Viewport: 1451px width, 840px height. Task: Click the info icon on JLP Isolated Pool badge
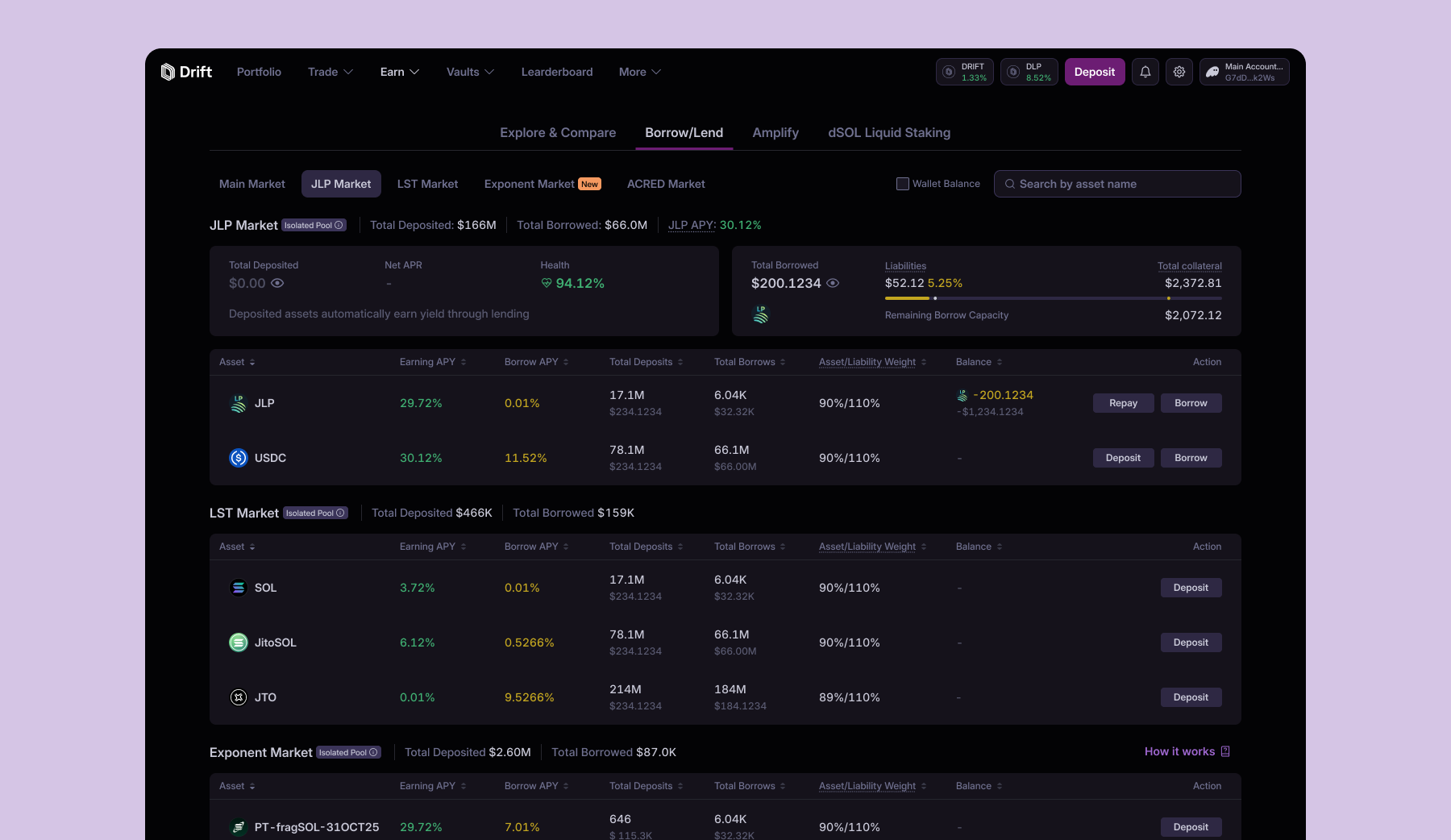339,226
